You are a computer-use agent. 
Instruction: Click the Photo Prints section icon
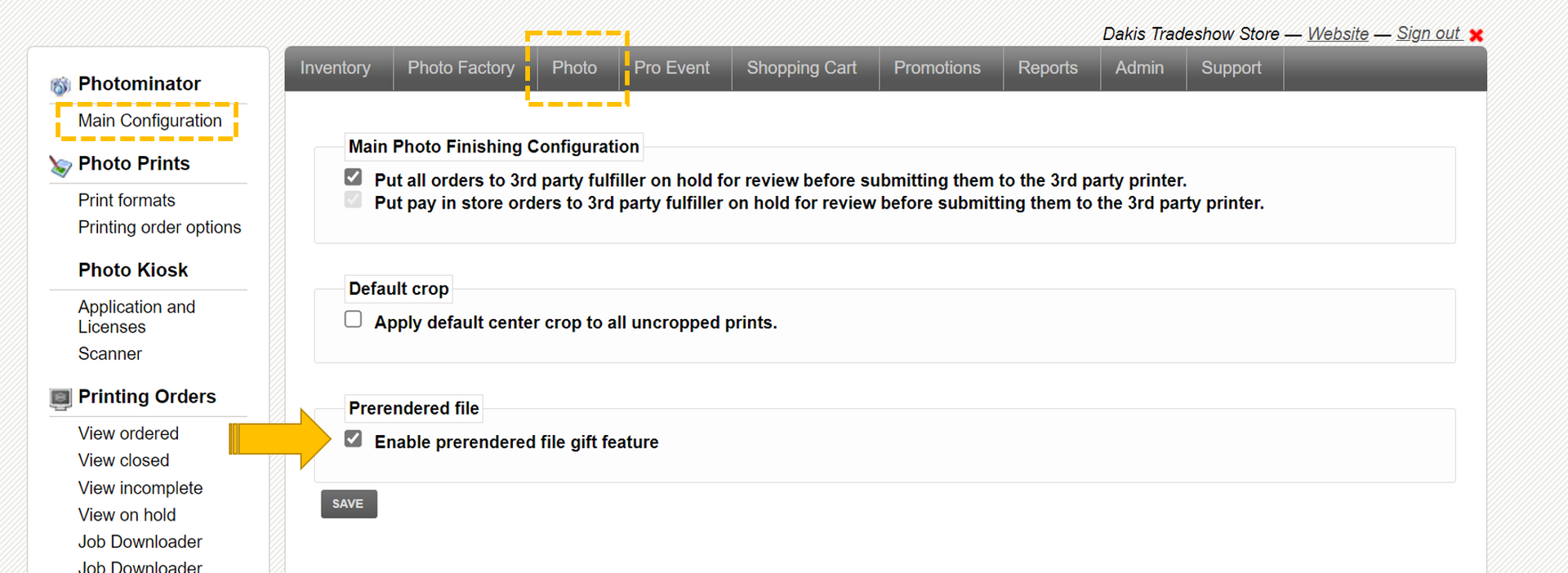click(60, 166)
